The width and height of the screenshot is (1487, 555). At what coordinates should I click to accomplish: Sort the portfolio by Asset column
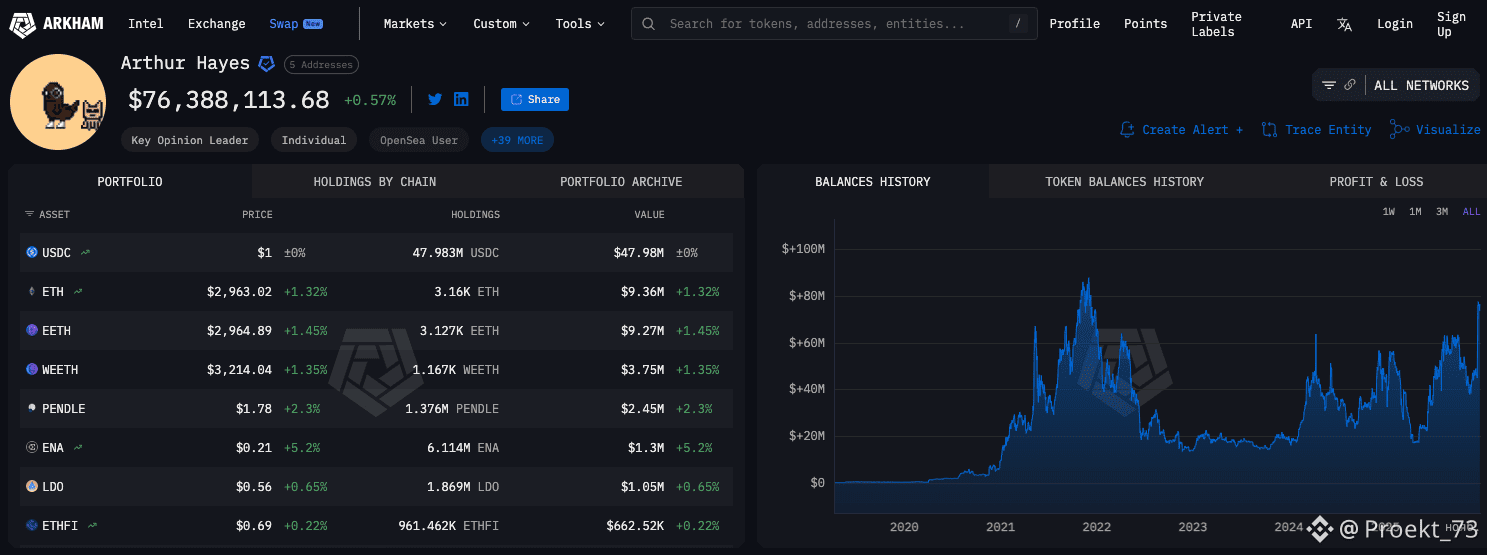coord(48,215)
